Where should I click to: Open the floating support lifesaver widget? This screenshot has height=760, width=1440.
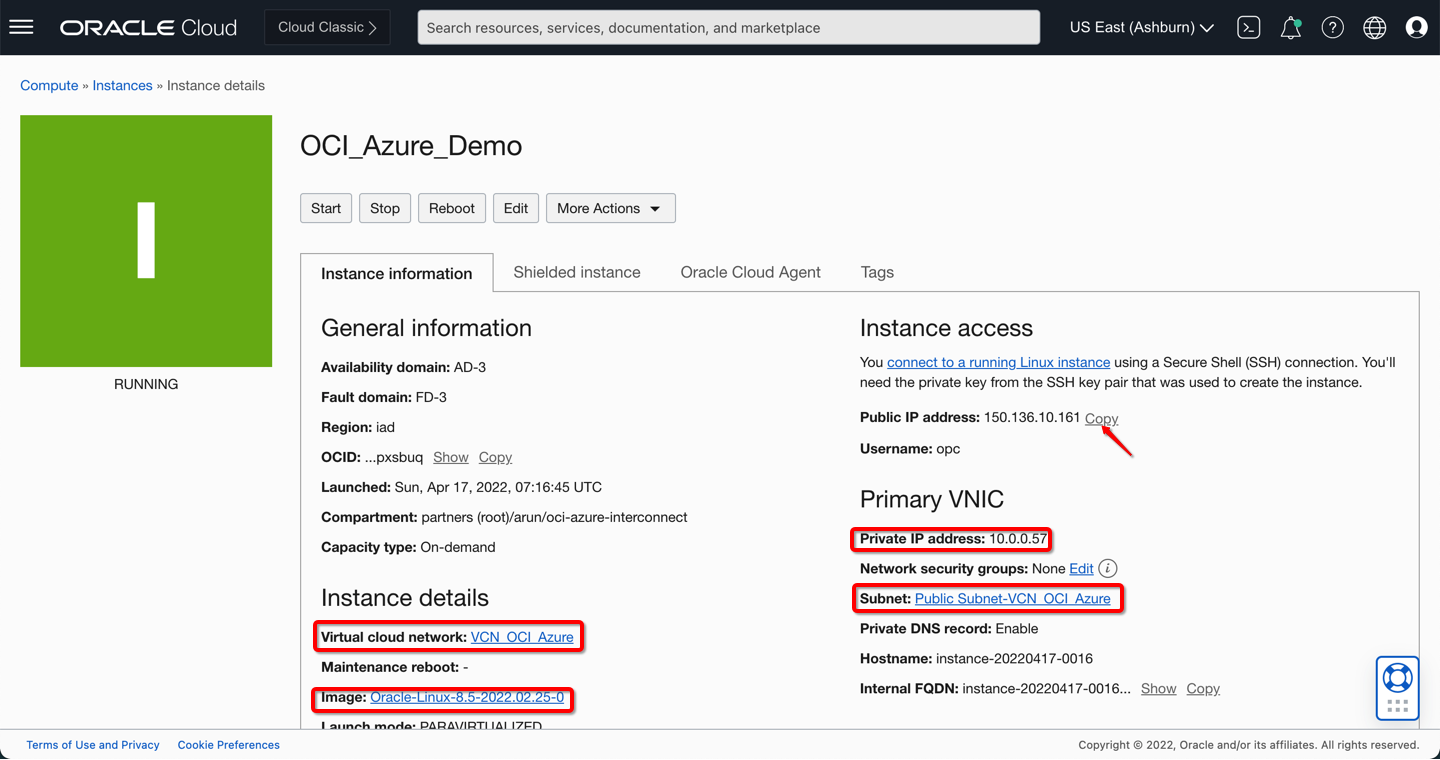coord(1397,678)
